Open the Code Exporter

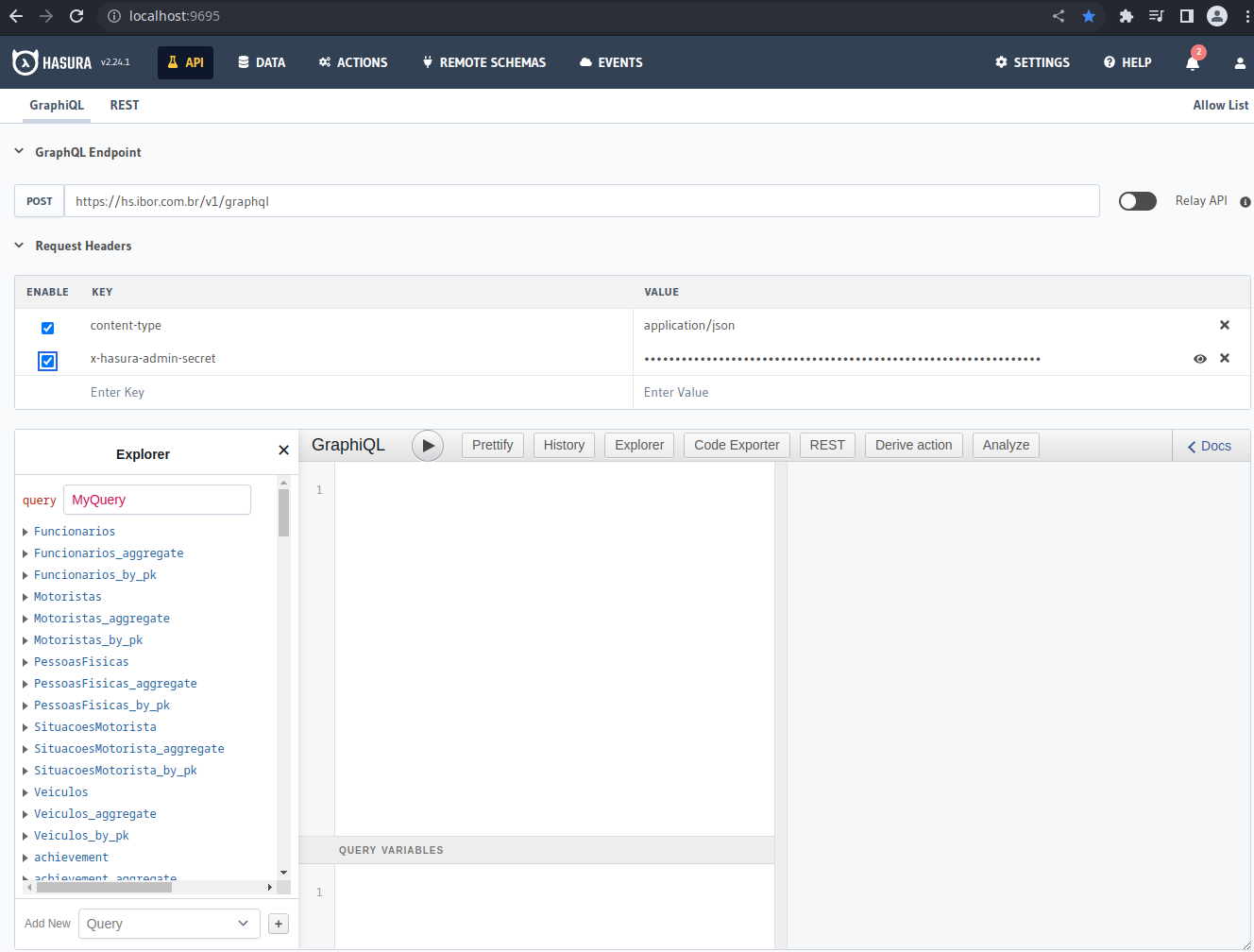pos(737,445)
